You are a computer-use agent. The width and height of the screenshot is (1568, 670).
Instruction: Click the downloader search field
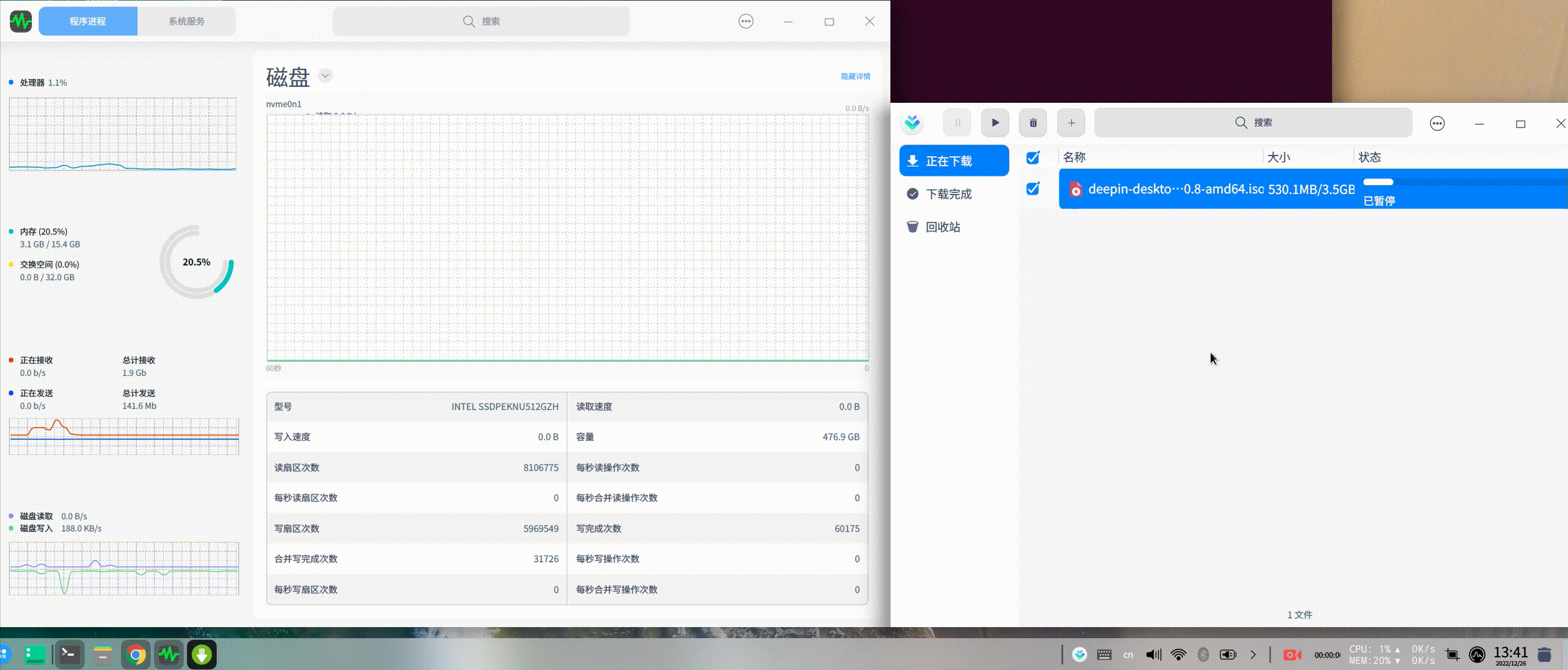1253,122
